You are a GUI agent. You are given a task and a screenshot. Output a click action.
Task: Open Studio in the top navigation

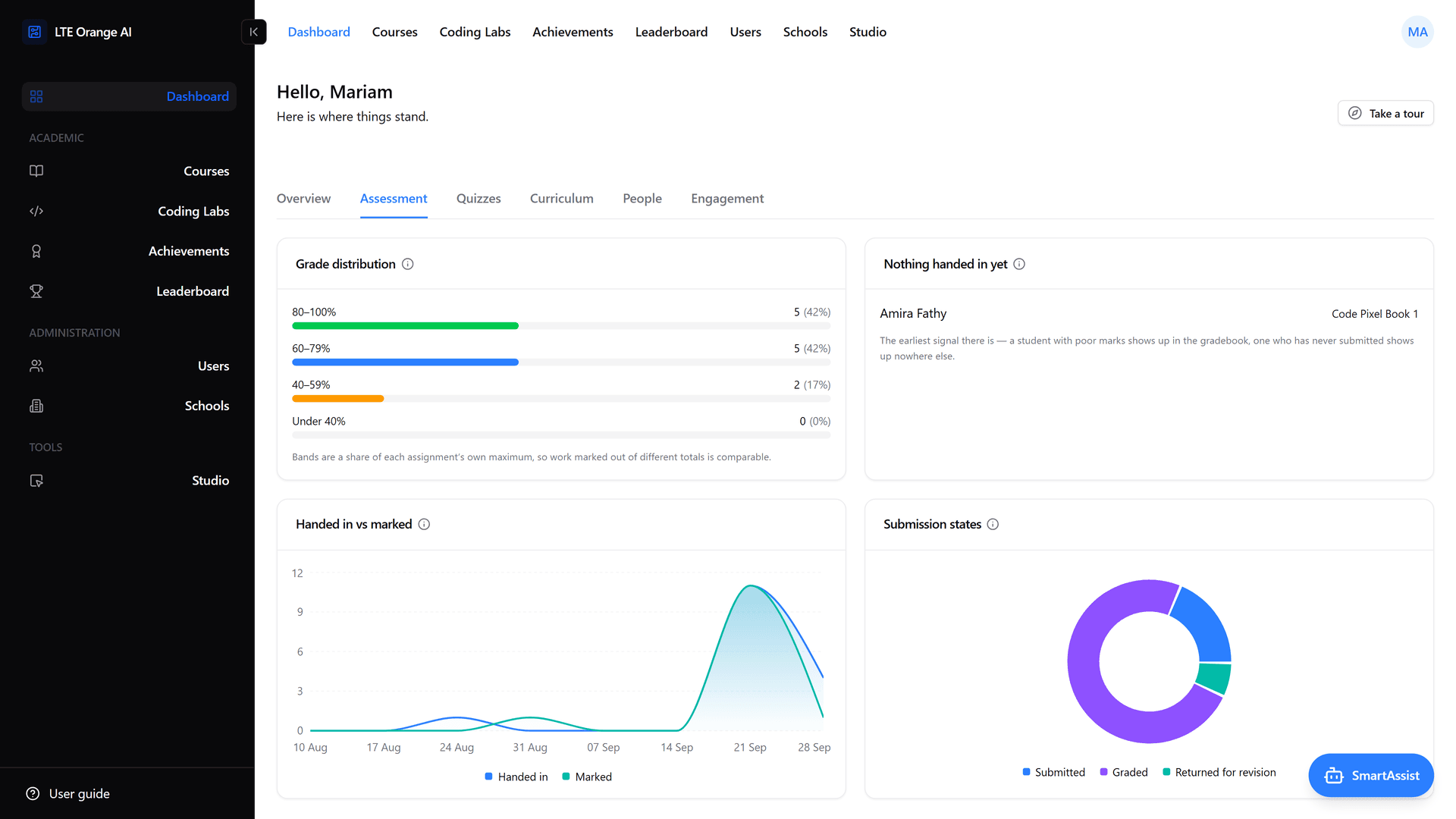(x=868, y=32)
